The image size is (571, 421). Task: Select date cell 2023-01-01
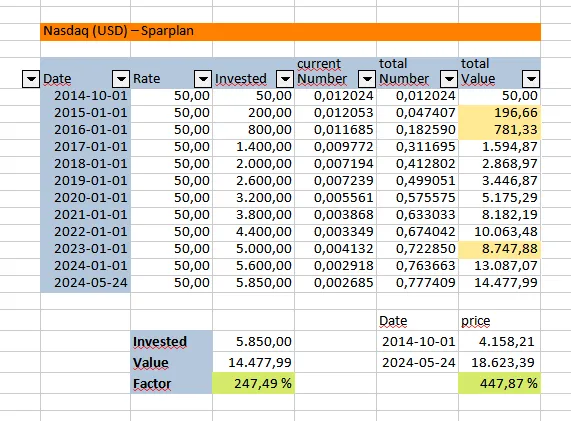(85, 249)
